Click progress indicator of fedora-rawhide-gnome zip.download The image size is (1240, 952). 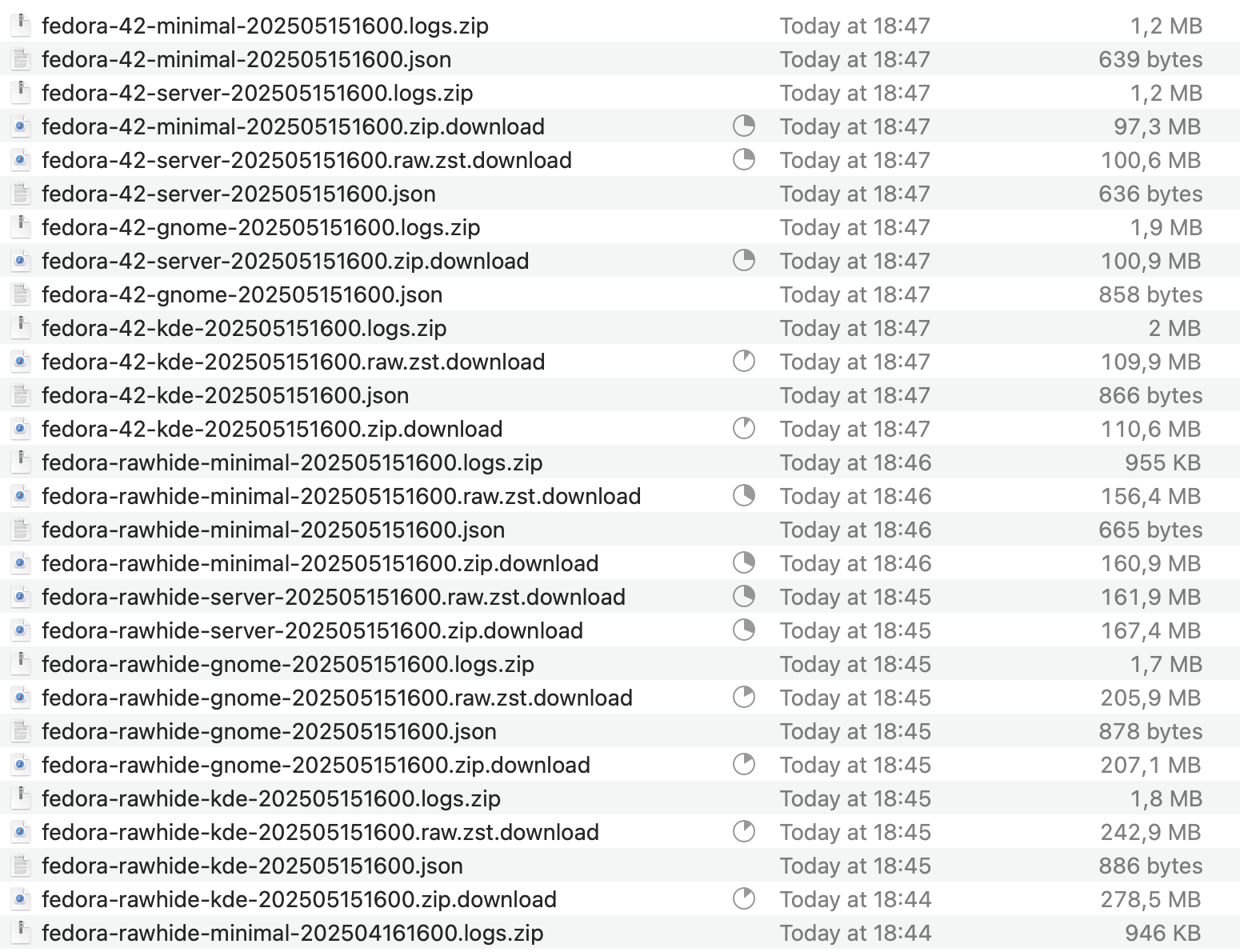(744, 764)
